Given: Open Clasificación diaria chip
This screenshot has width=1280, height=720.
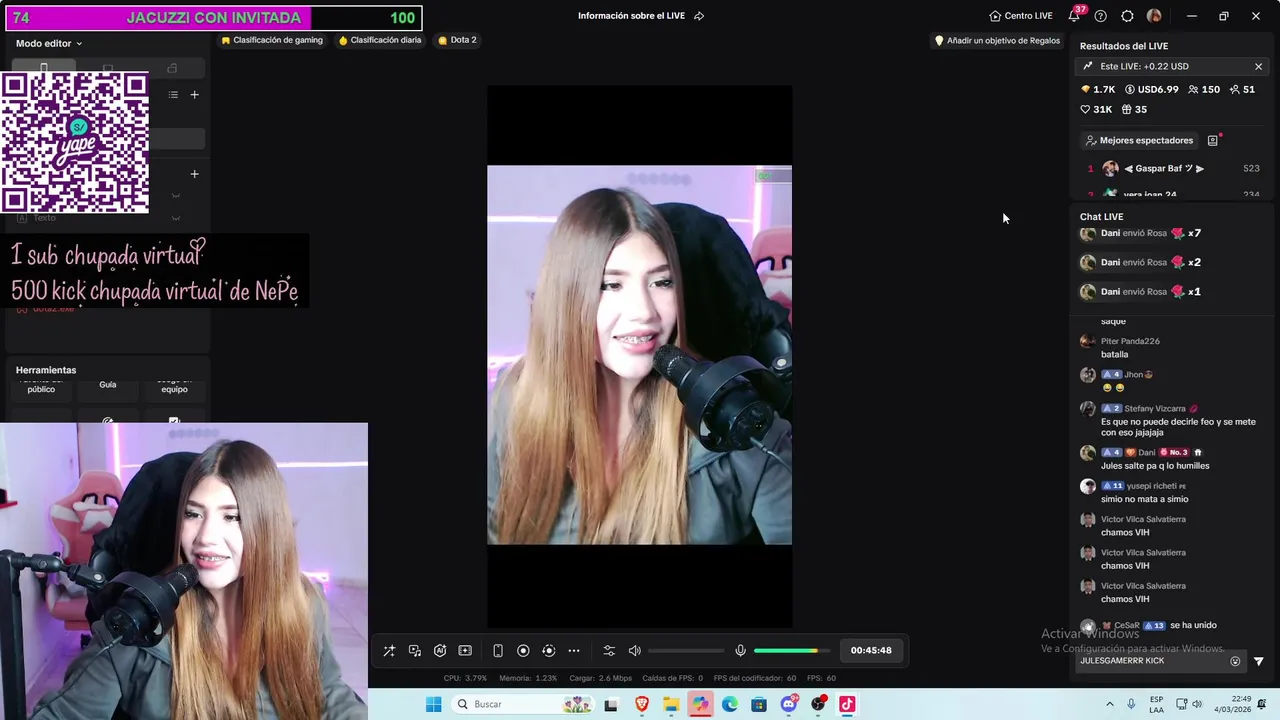Looking at the screenshot, I should (380, 40).
